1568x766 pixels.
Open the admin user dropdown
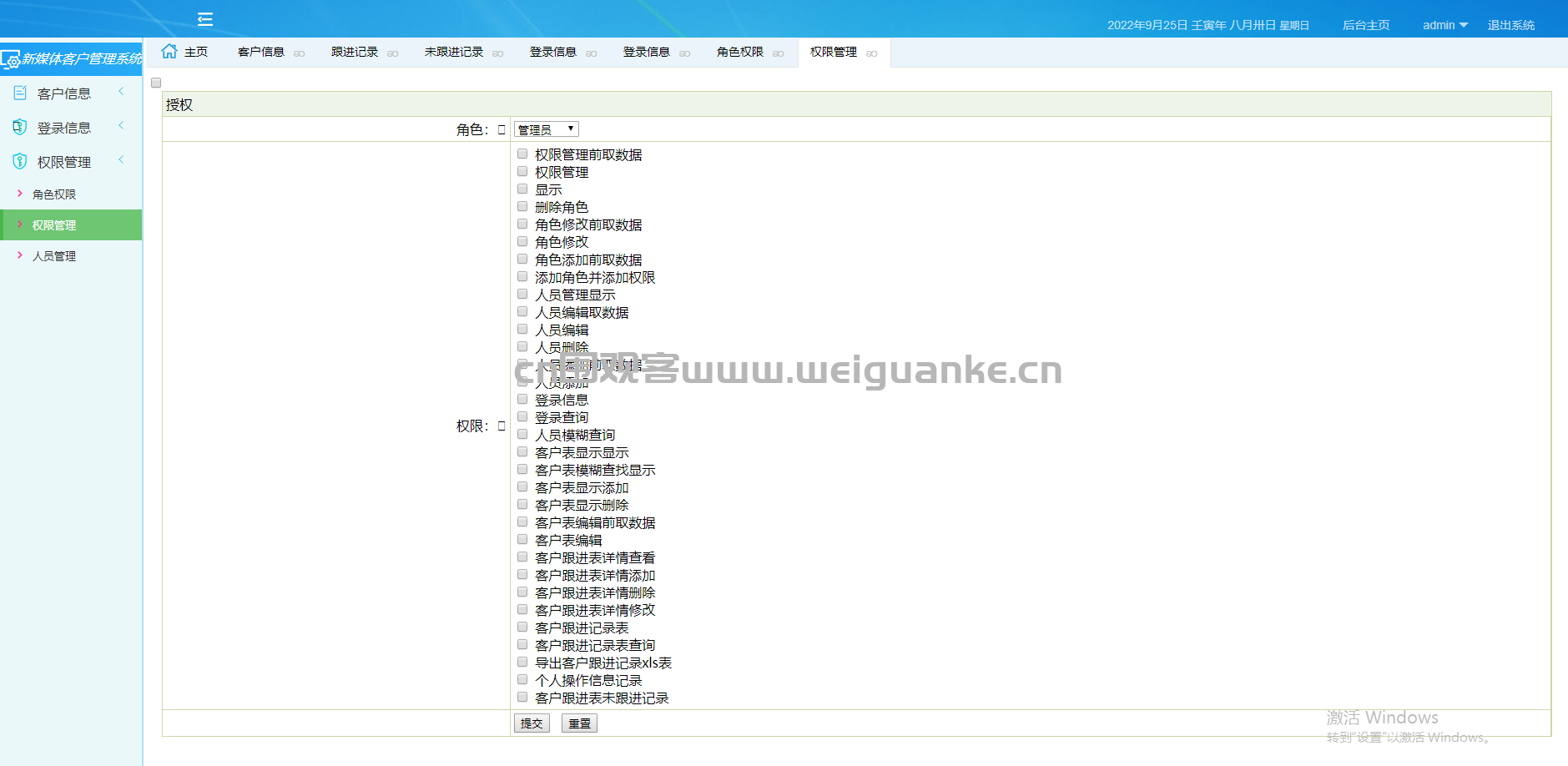pyautogui.click(x=1445, y=25)
